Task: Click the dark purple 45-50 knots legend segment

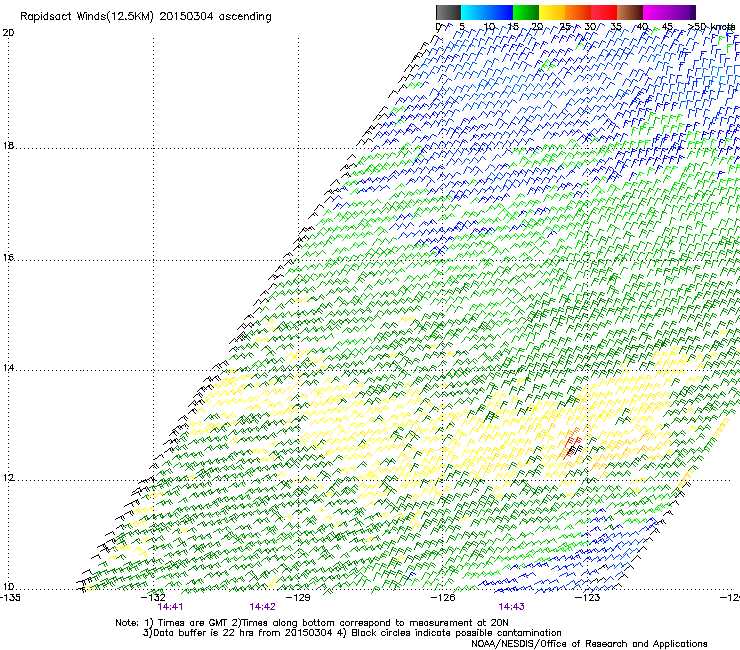Action: point(682,12)
